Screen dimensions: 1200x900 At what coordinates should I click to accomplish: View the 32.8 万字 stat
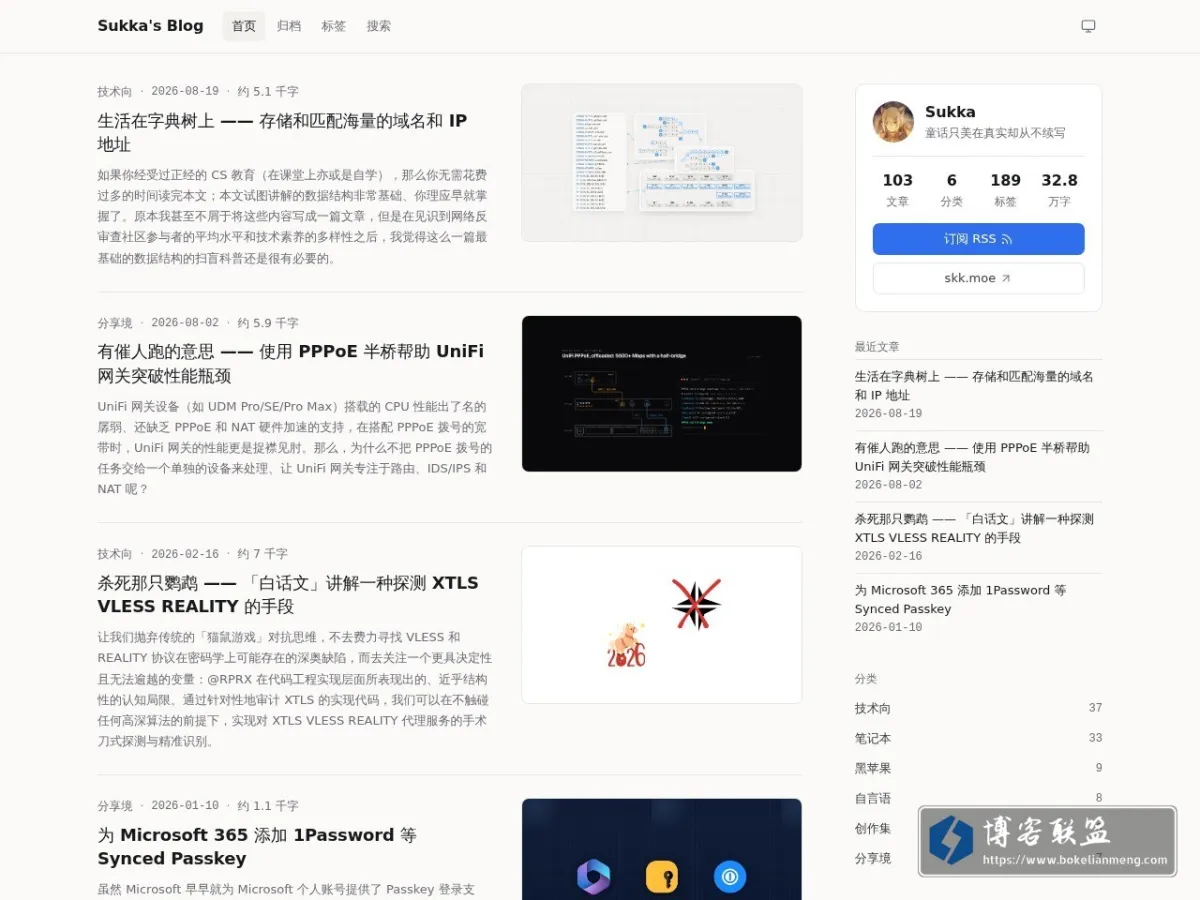click(1059, 189)
